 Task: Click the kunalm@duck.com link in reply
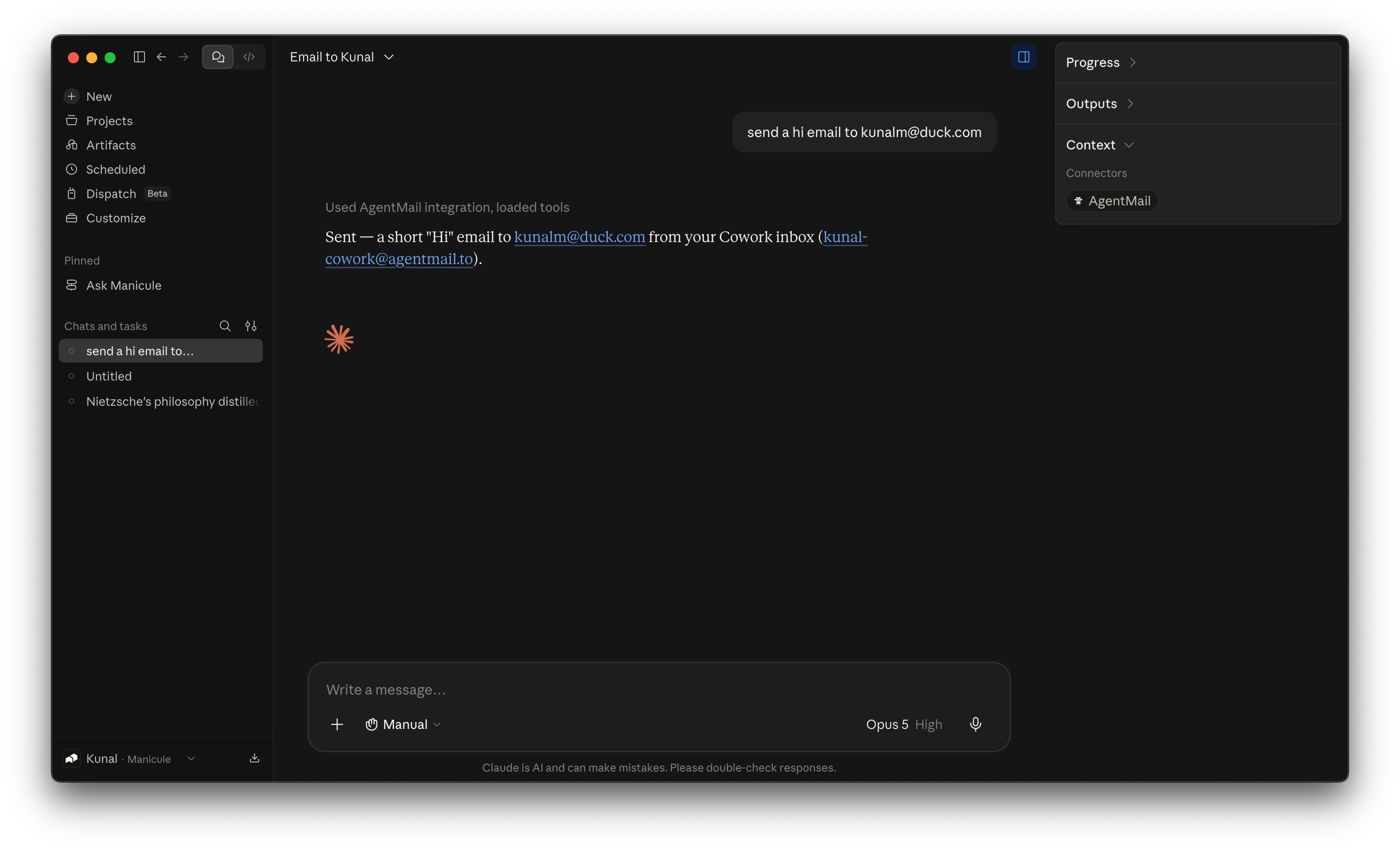pyautogui.click(x=579, y=237)
